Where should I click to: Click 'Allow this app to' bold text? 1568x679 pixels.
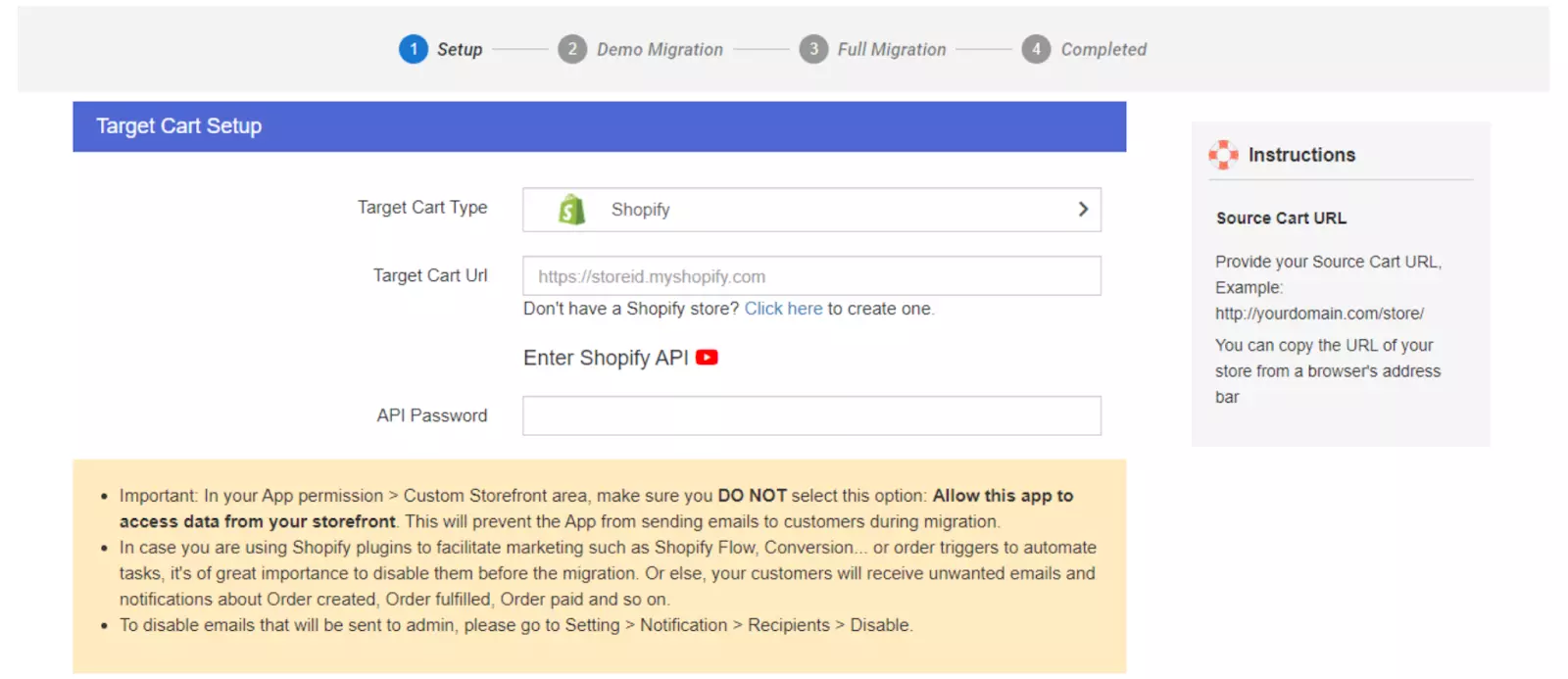[1003, 496]
